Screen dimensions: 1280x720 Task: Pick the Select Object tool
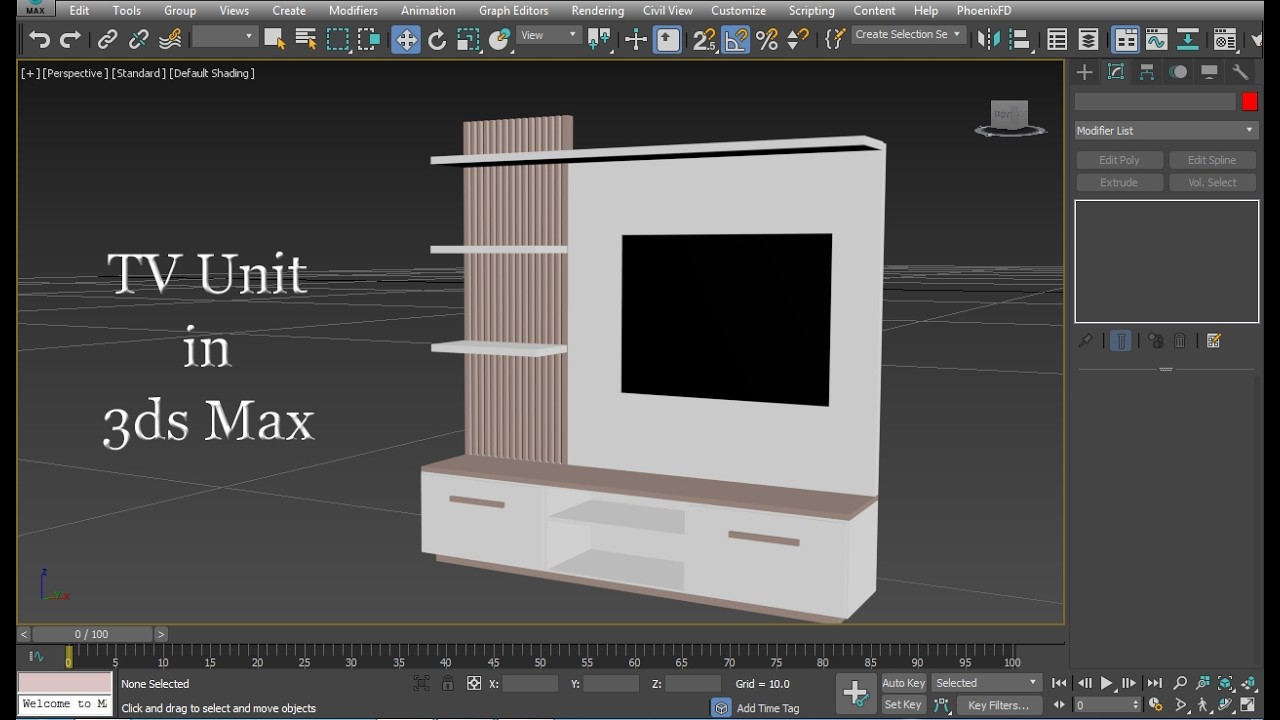point(274,40)
